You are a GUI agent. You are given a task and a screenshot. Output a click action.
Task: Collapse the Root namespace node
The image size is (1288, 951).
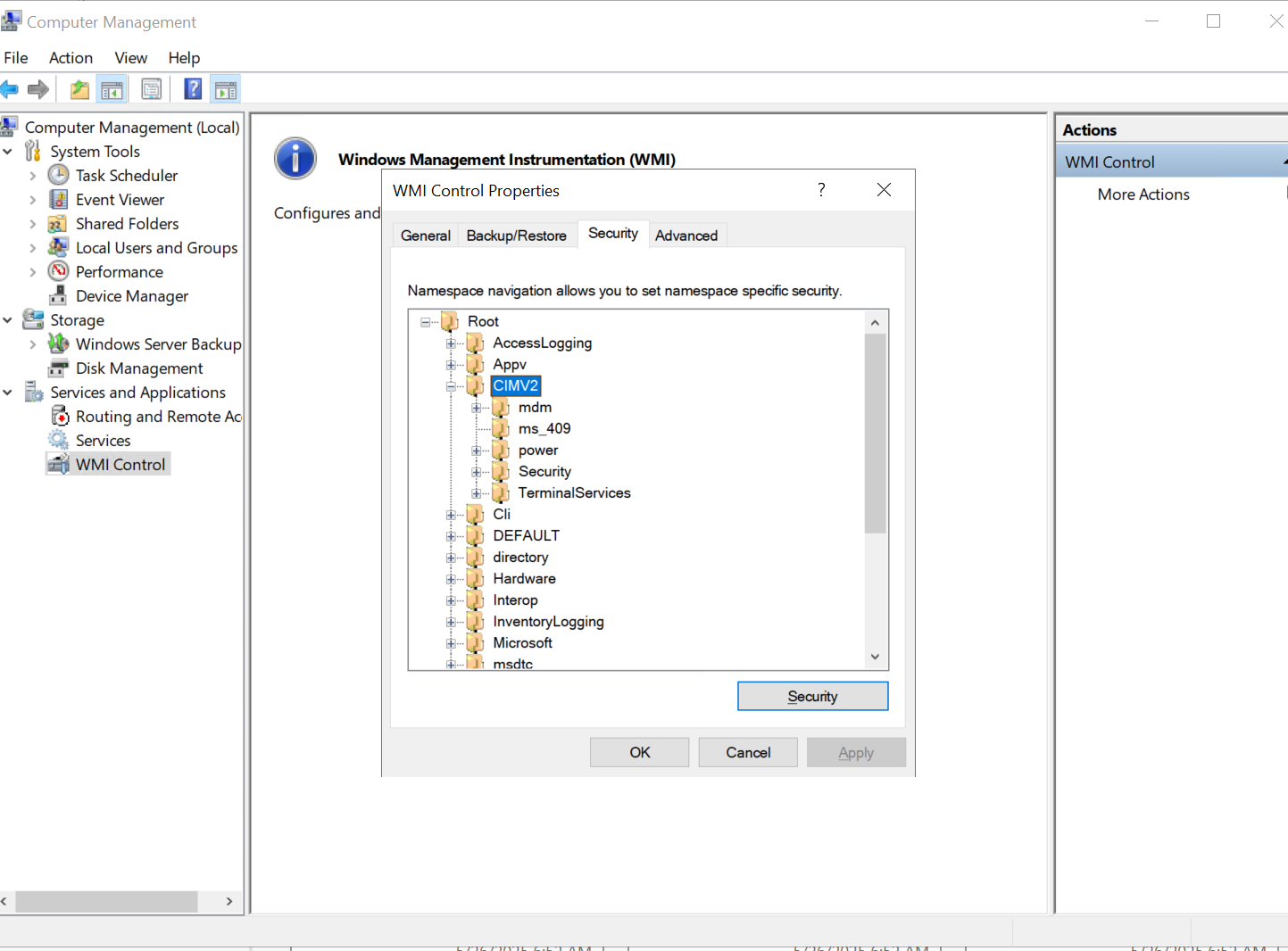pyautogui.click(x=426, y=322)
